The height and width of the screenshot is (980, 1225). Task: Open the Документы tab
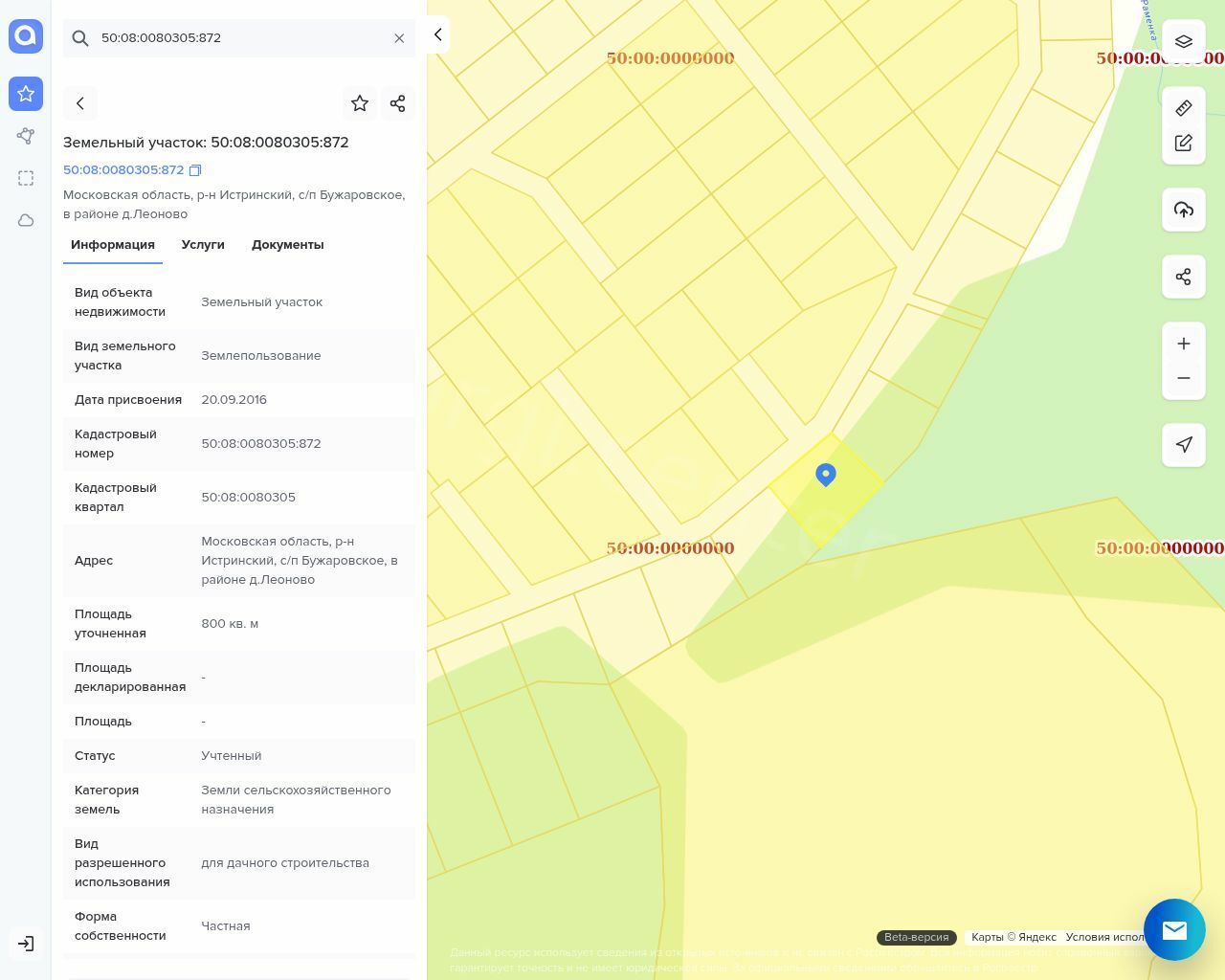(x=287, y=245)
